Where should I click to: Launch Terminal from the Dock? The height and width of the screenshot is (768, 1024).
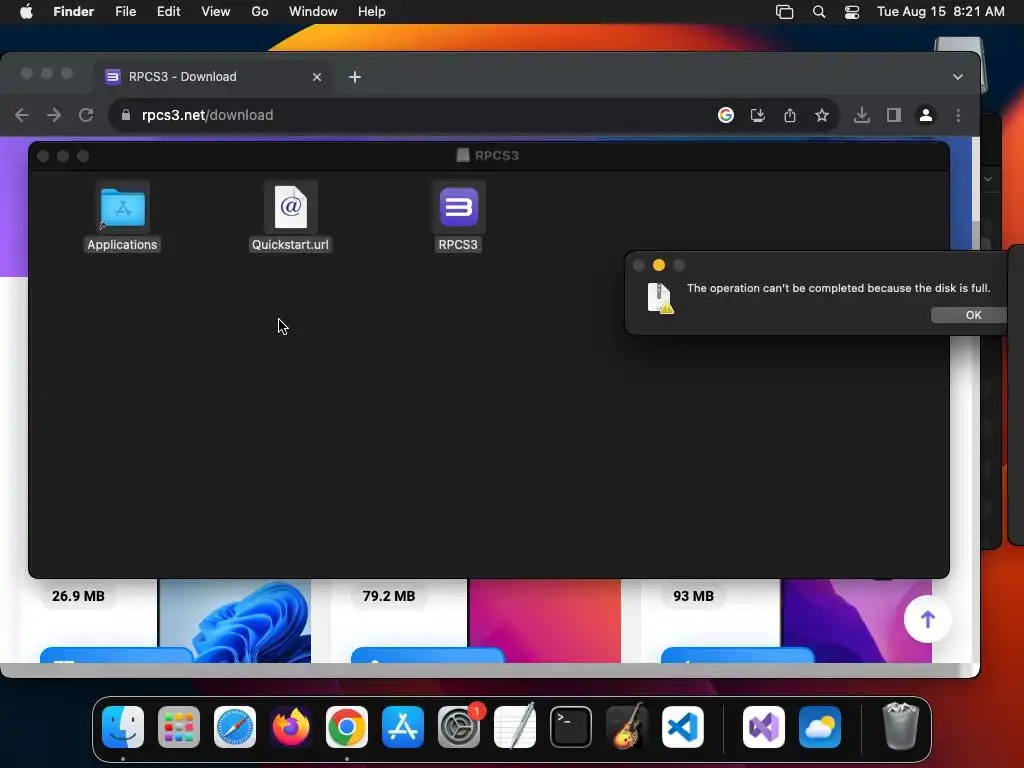click(571, 727)
